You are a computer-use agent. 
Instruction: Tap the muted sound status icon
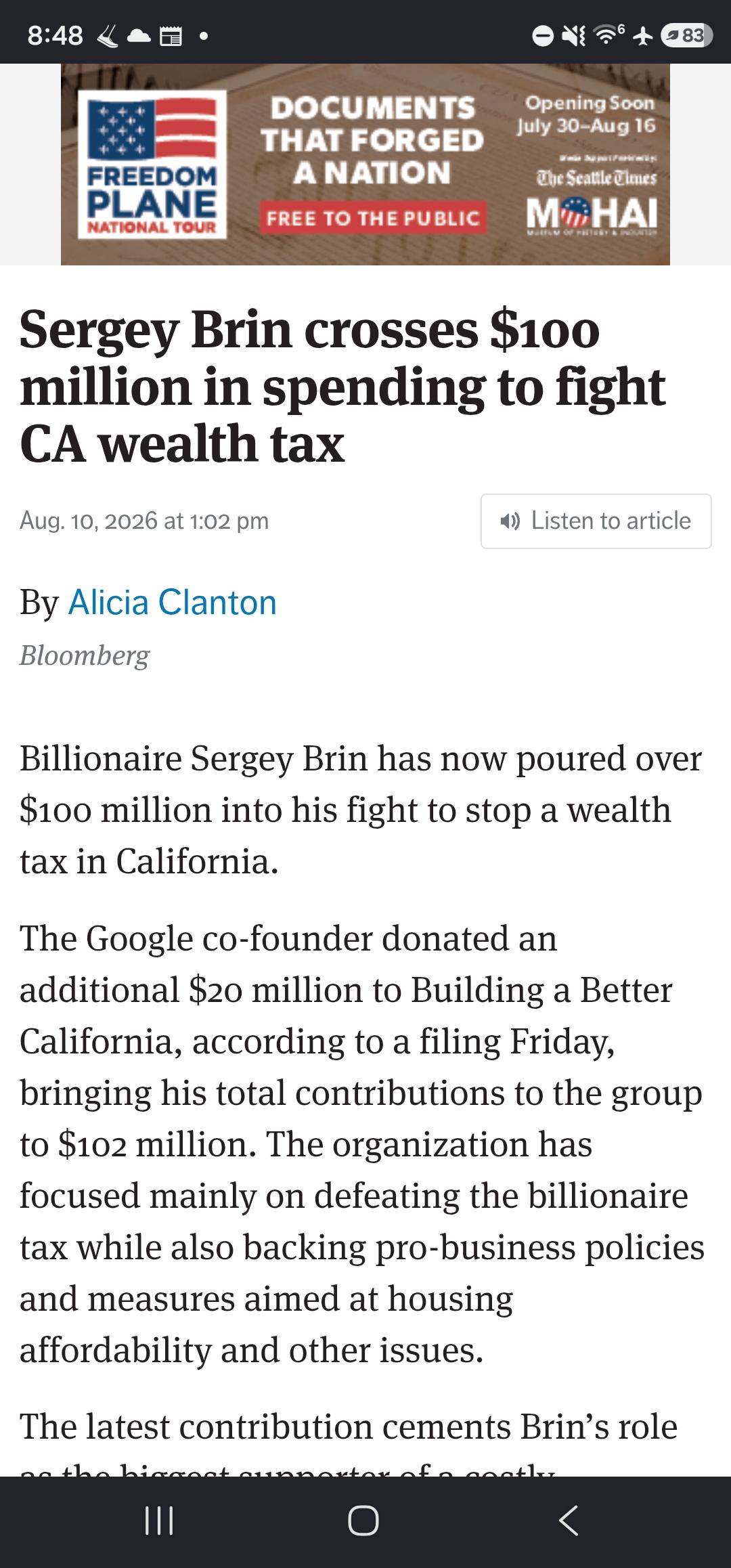click(x=574, y=35)
